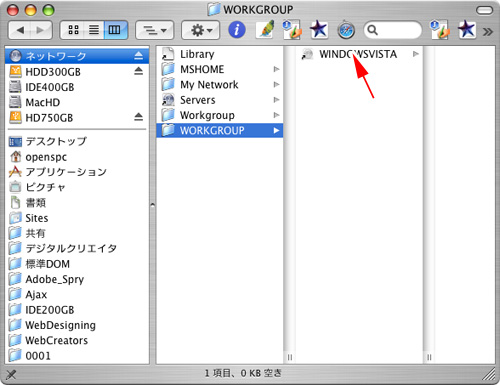This screenshot has height=385, width=500.
Task: Click the blue Get Info icon
Action: 237,30
